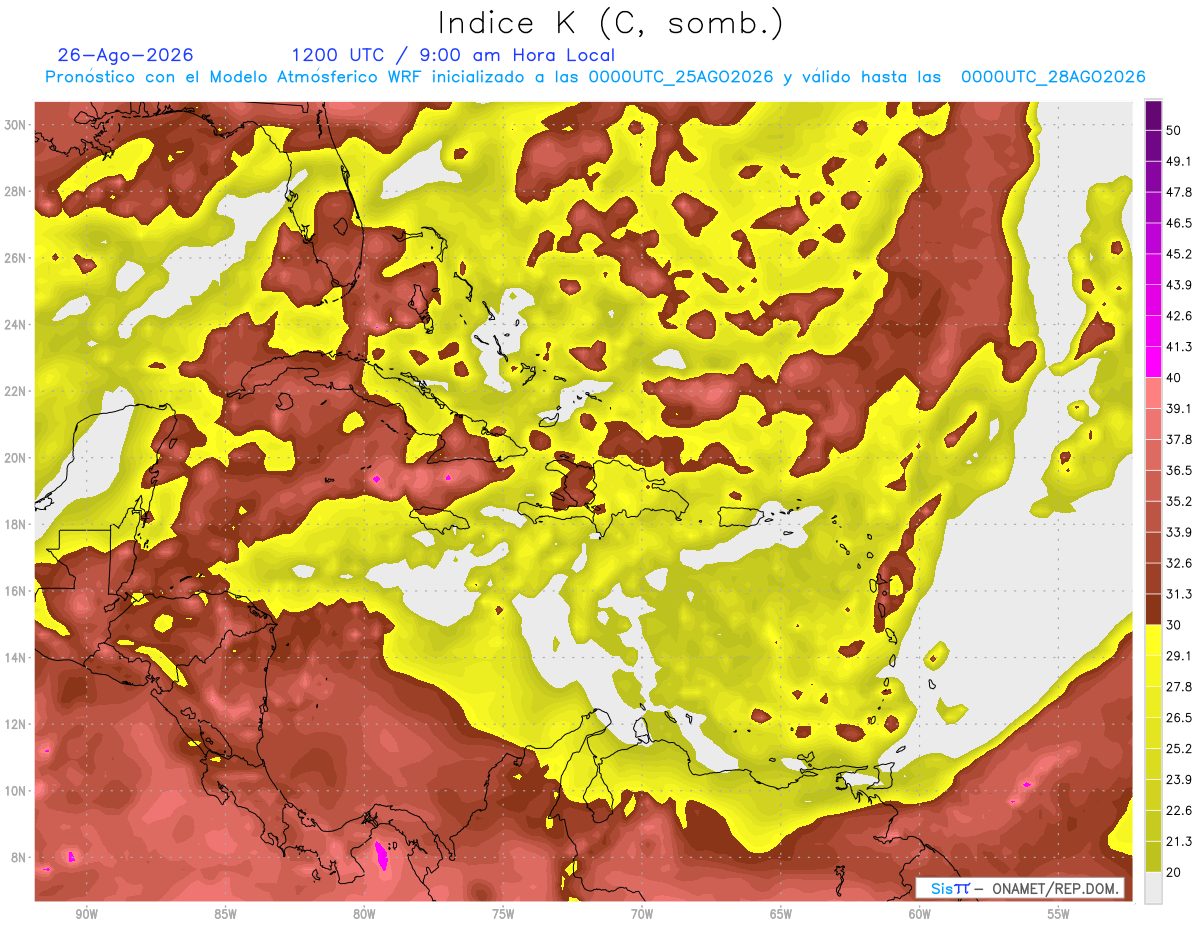
Task: Click the colorbar value 37.8
Action: pos(1178,439)
